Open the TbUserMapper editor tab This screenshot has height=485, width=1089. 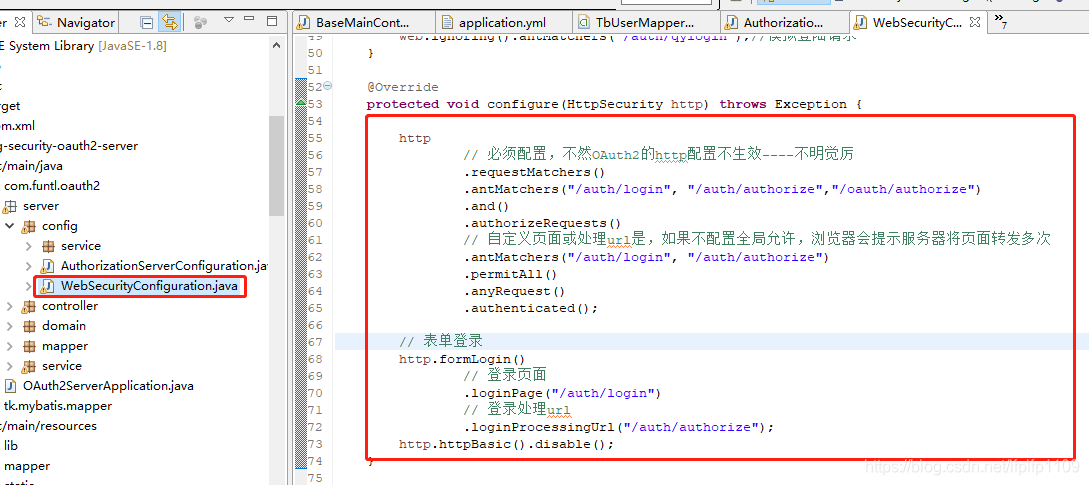pyautogui.click(x=645, y=22)
